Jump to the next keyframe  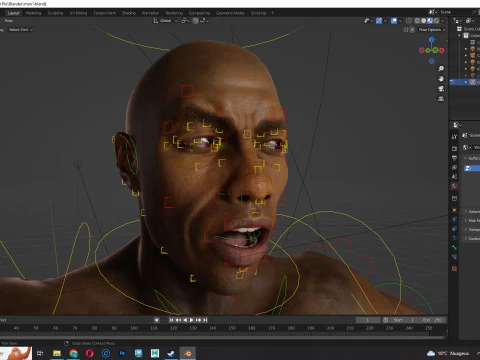[x=198, y=320]
